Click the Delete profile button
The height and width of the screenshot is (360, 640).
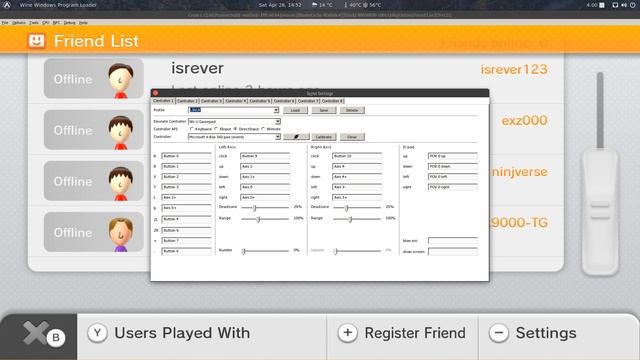click(x=352, y=110)
